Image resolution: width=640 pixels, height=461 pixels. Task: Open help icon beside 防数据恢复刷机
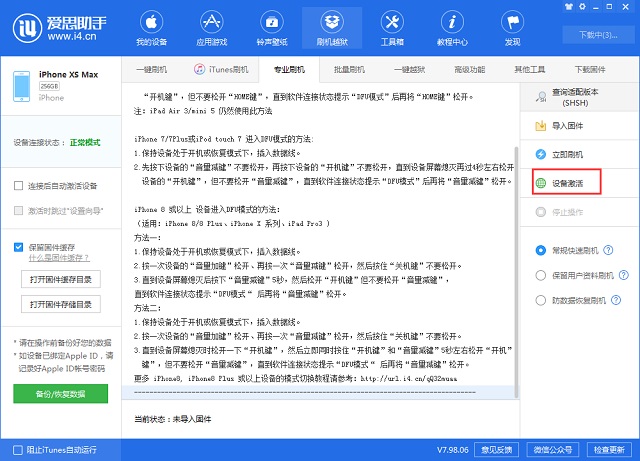[616, 300]
